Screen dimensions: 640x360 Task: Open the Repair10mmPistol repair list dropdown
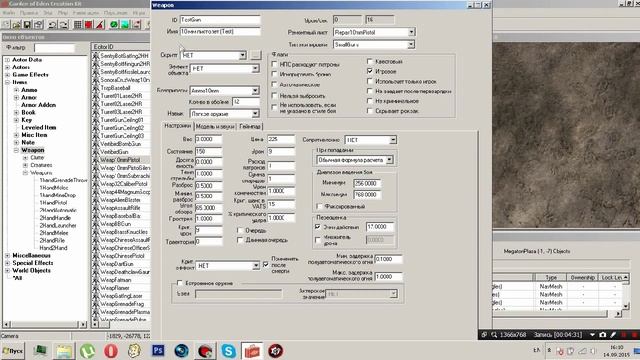click(x=411, y=32)
